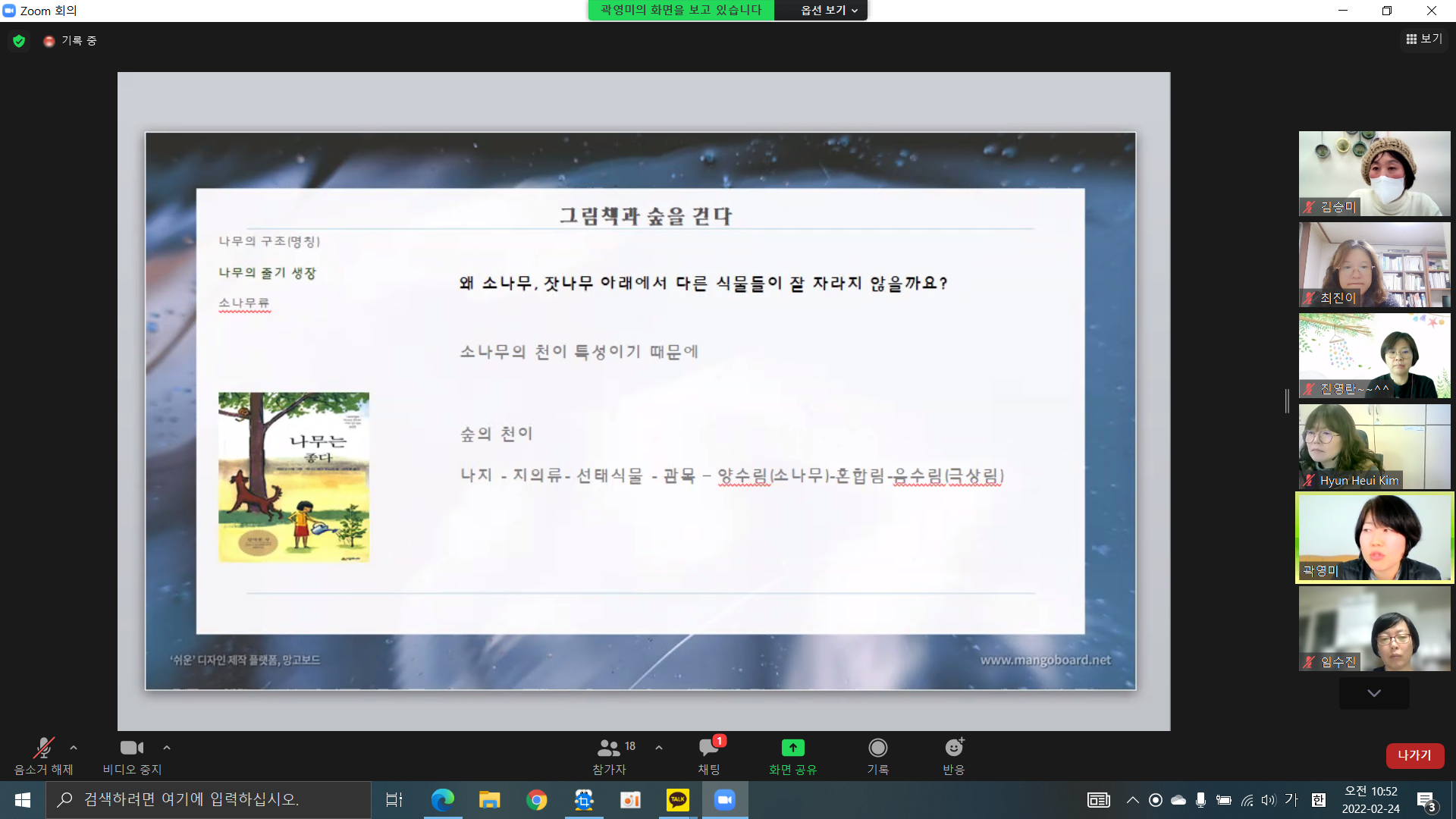Click green encryption shield icon

[19, 41]
